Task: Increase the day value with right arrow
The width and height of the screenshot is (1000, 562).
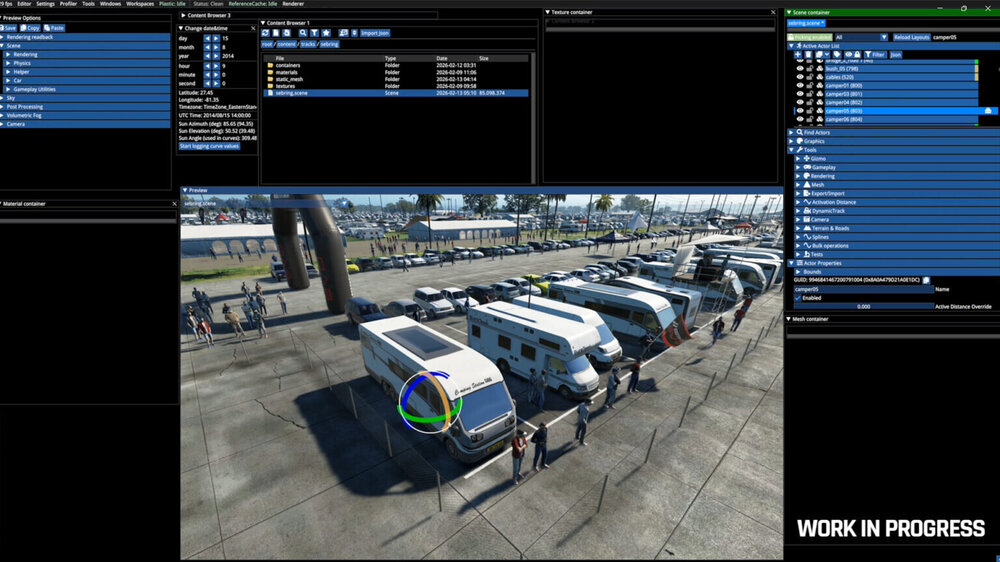Action: pos(216,38)
